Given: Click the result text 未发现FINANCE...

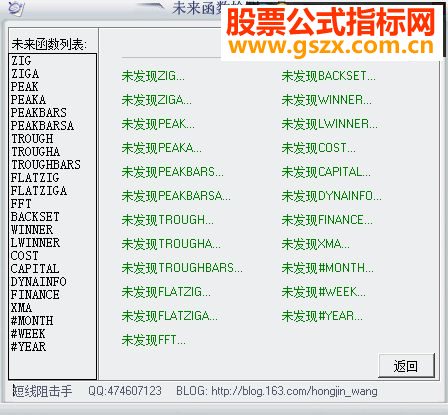Looking at the screenshot, I should tap(327, 220).
